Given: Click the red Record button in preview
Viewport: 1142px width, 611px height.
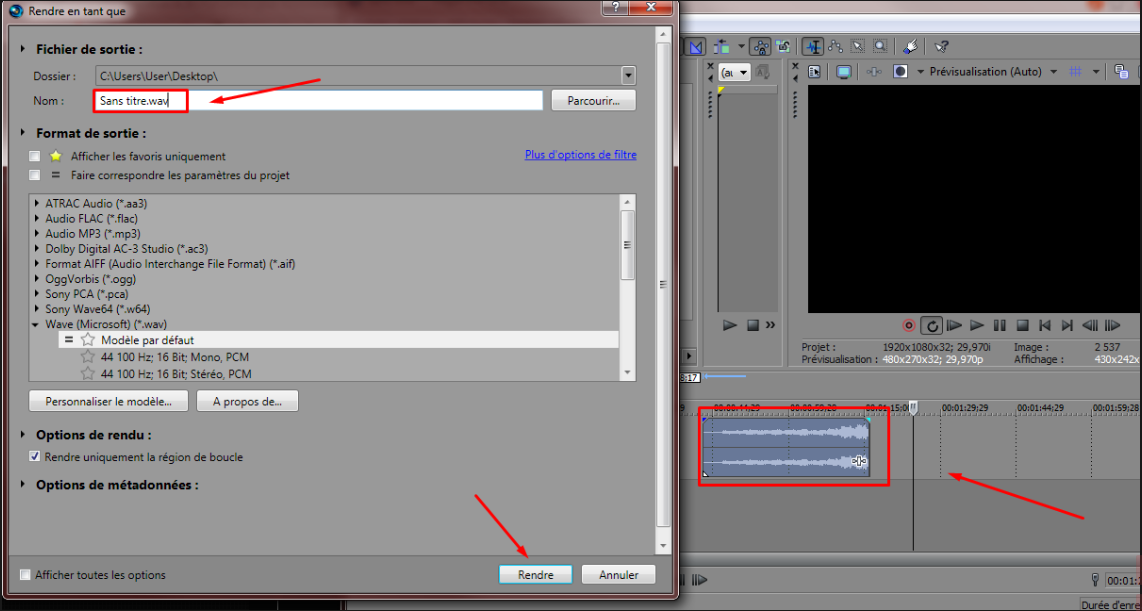Looking at the screenshot, I should (x=908, y=325).
